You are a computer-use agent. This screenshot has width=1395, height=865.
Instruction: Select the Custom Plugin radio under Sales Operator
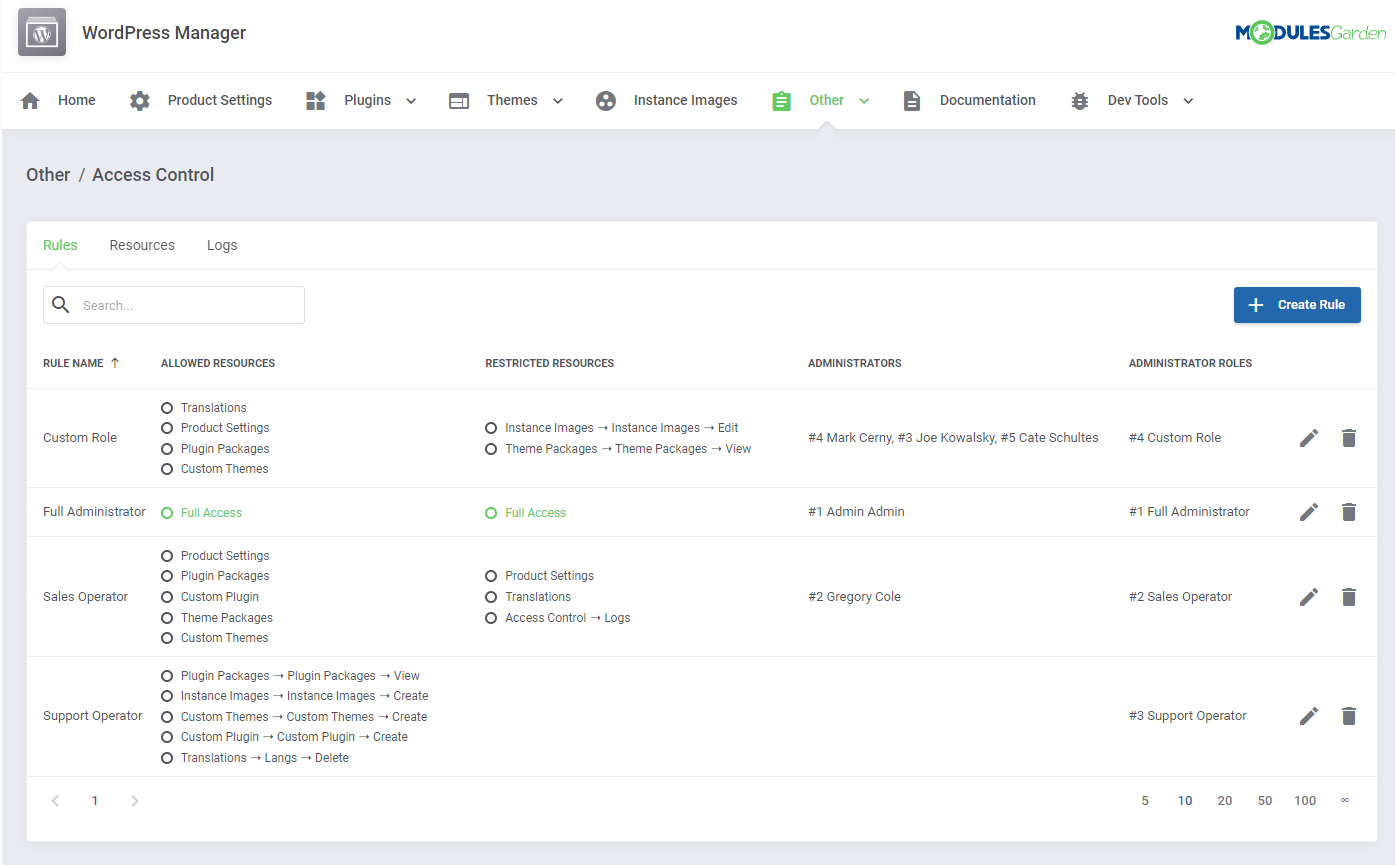pyautogui.click(x=167, y=596)
